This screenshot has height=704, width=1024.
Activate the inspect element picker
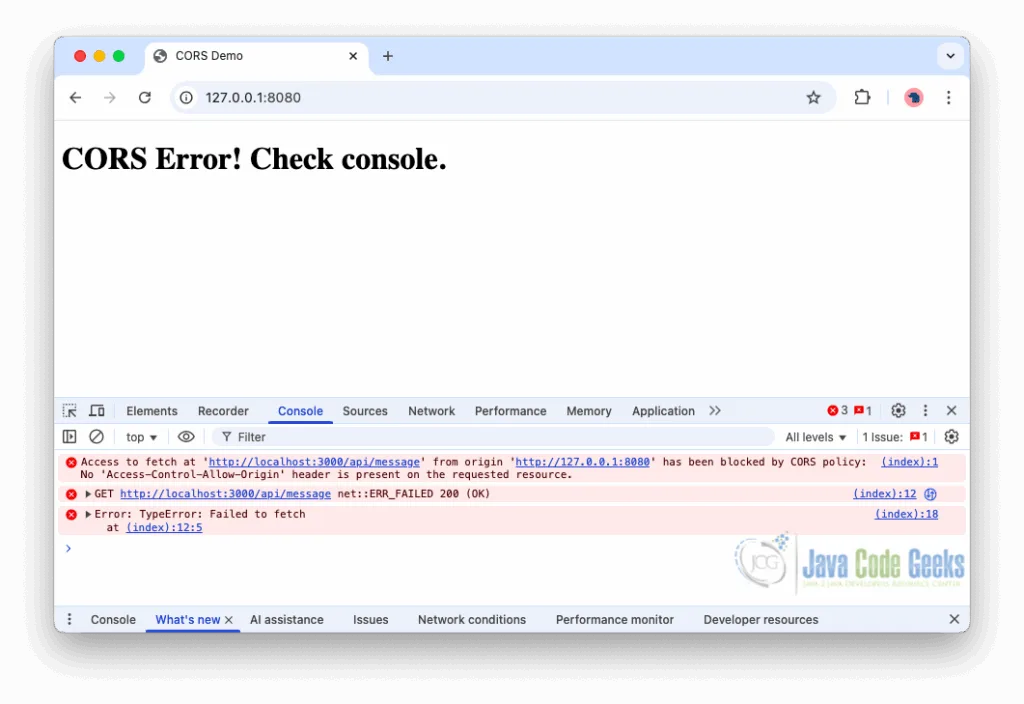point(70,411)
